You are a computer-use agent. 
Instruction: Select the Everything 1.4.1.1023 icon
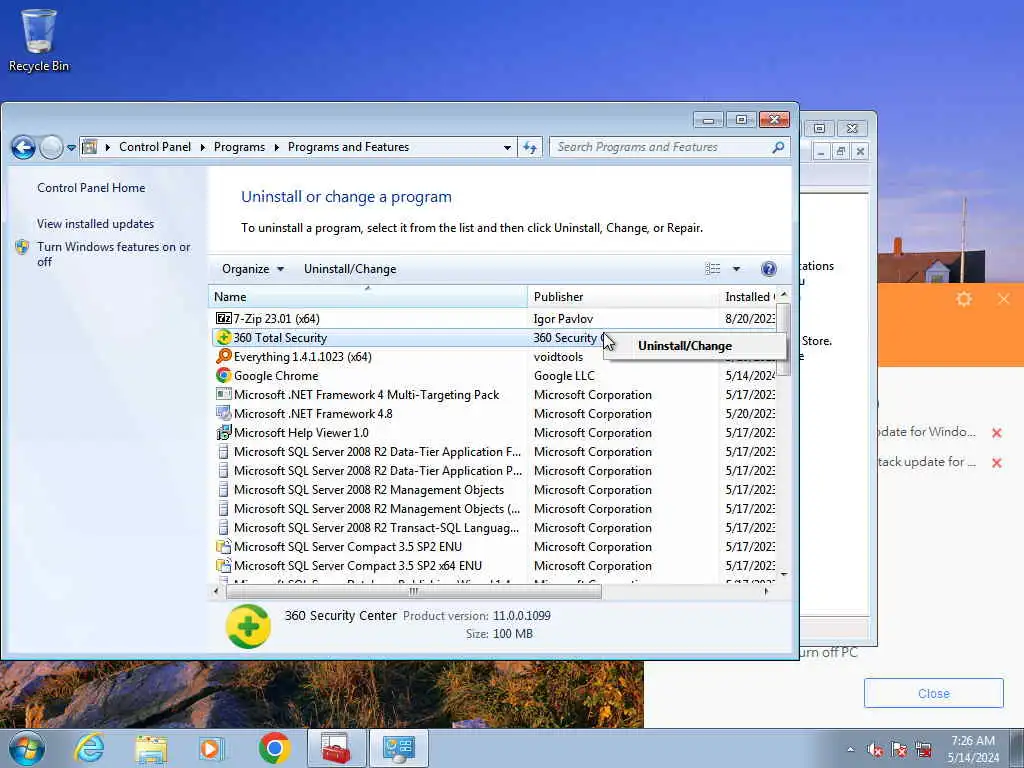(223, 357)
